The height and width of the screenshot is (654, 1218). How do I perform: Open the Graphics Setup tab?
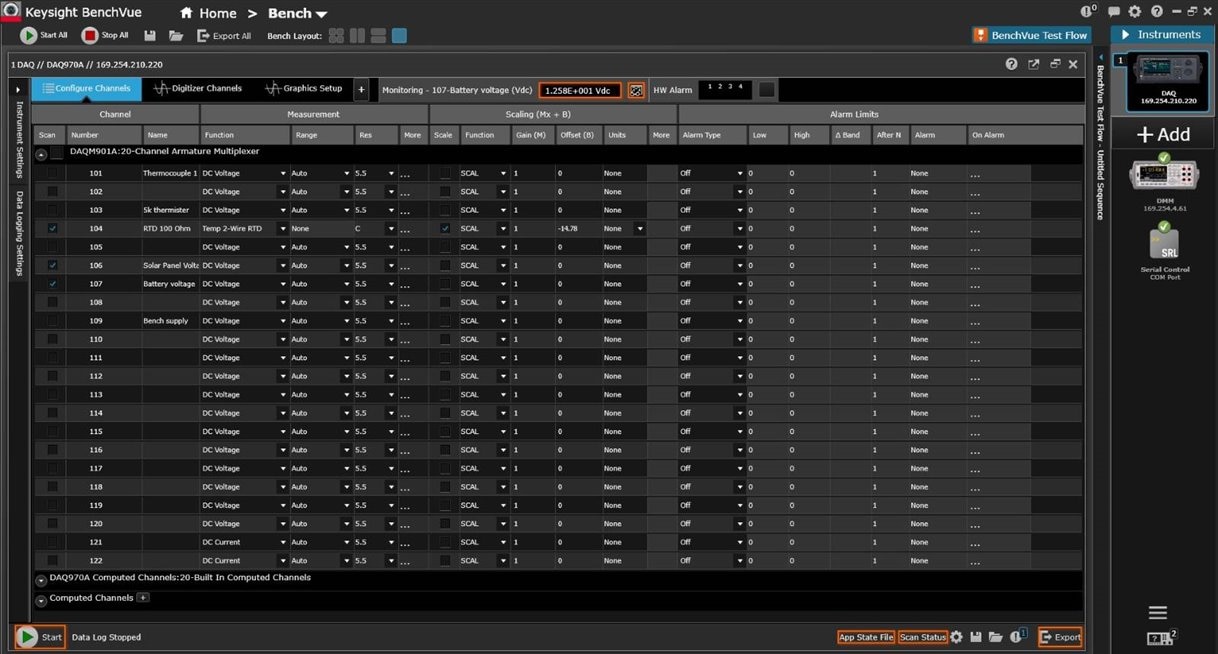[304, 89]
